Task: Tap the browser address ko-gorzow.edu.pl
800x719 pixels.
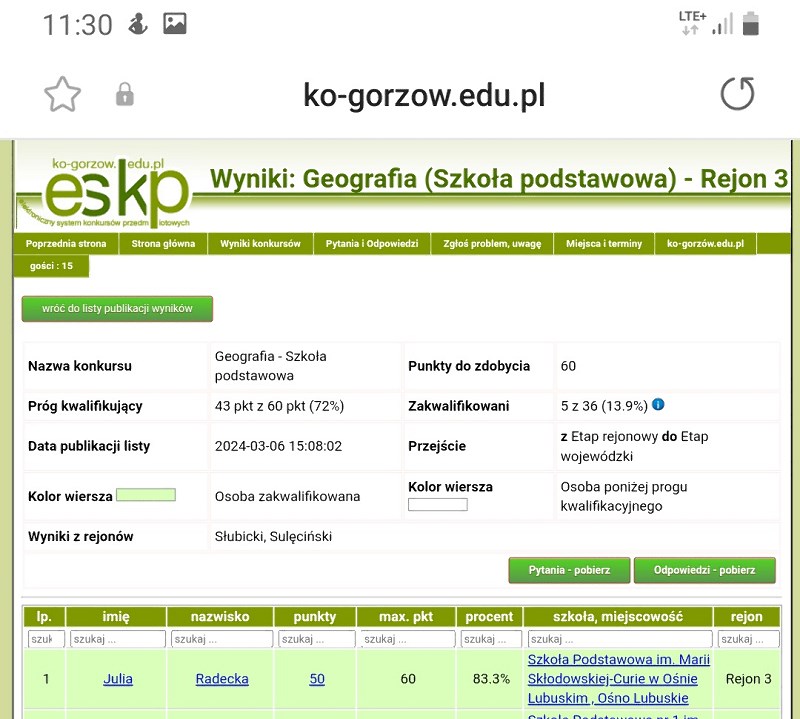Action: coord(424,95)
